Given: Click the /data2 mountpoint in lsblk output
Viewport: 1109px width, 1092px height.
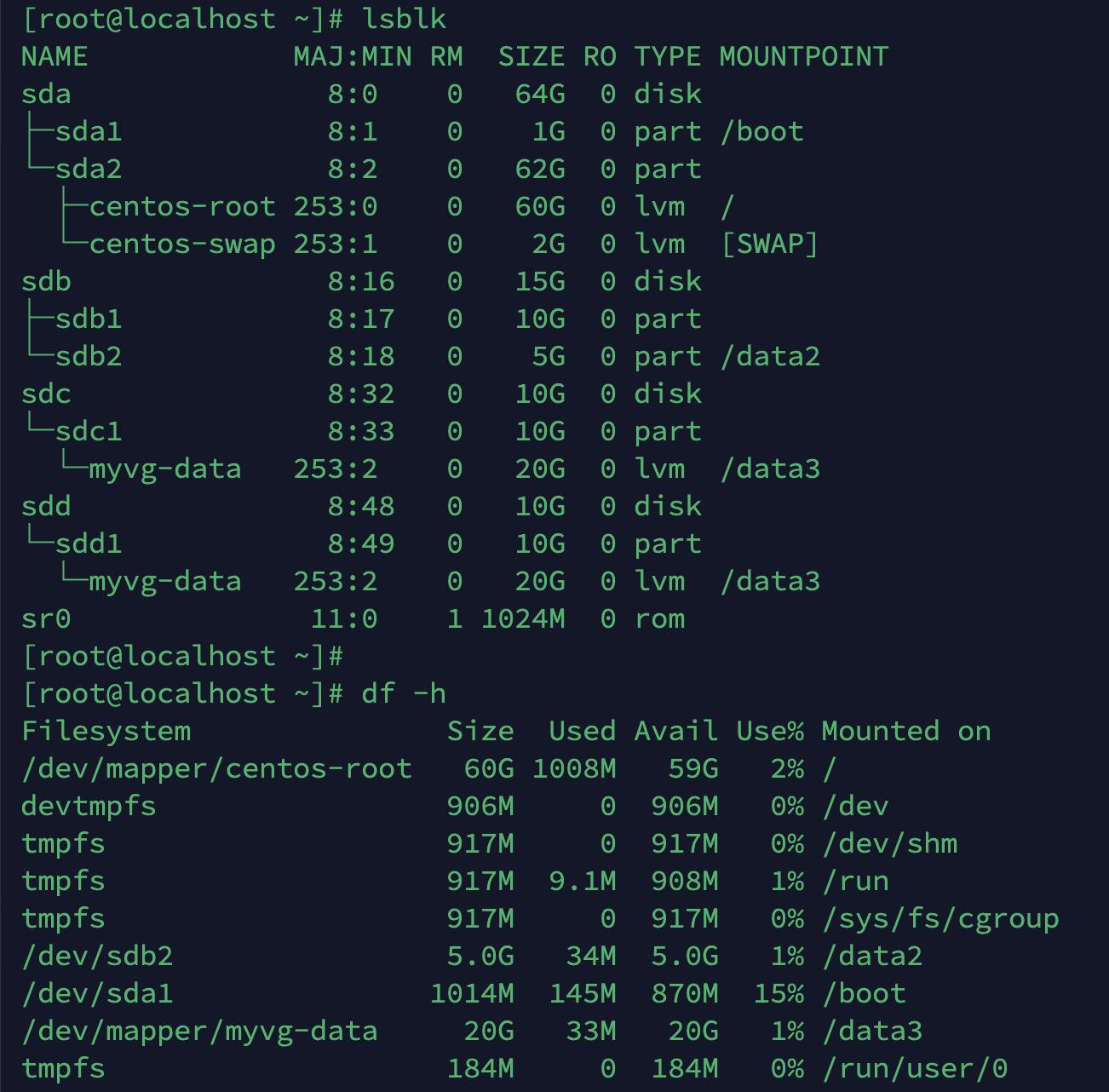Looking at the screenshot, I should click(x=769, y=356).
